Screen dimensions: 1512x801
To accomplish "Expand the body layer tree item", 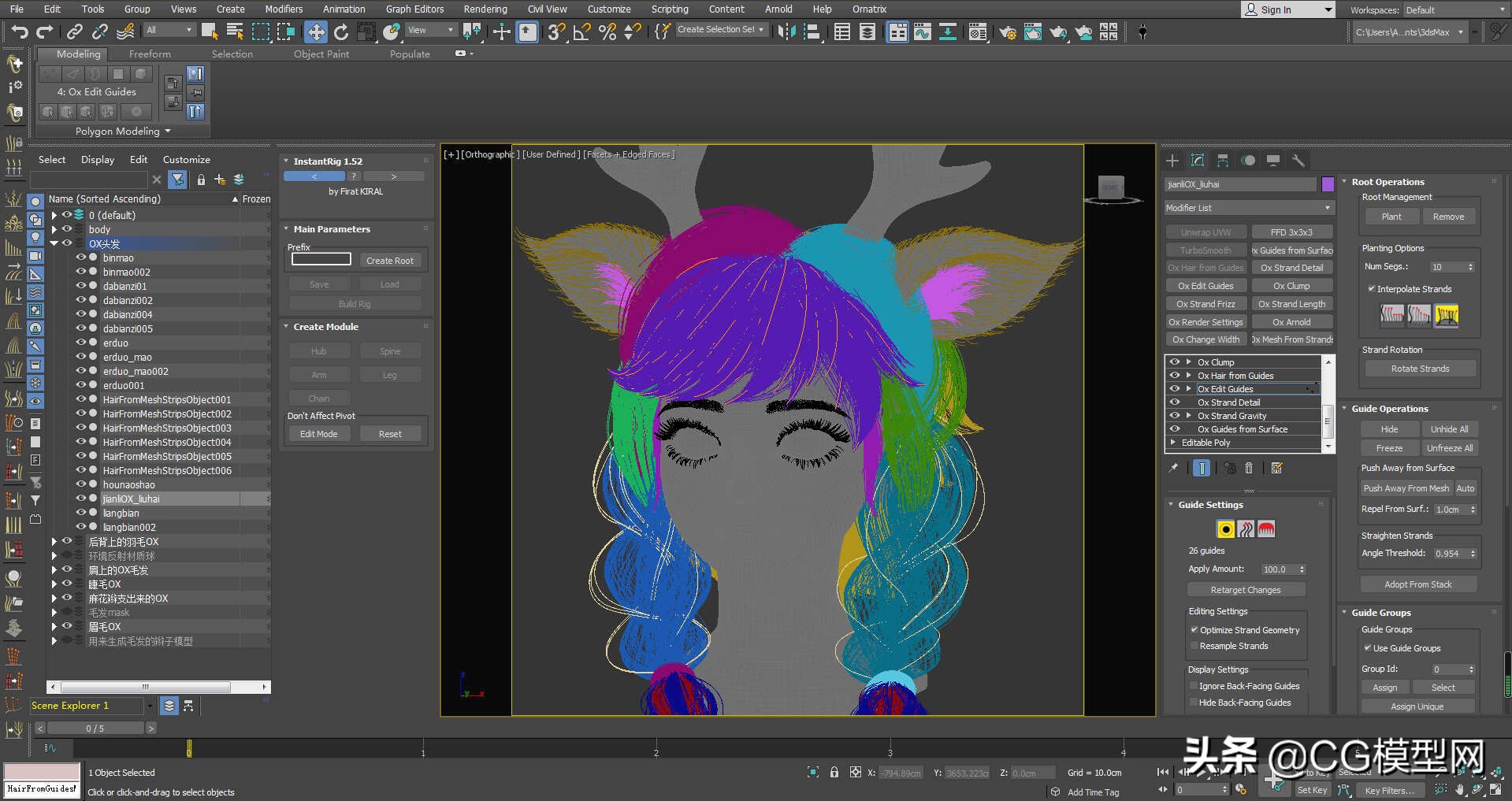I will [x=54, y=229].
